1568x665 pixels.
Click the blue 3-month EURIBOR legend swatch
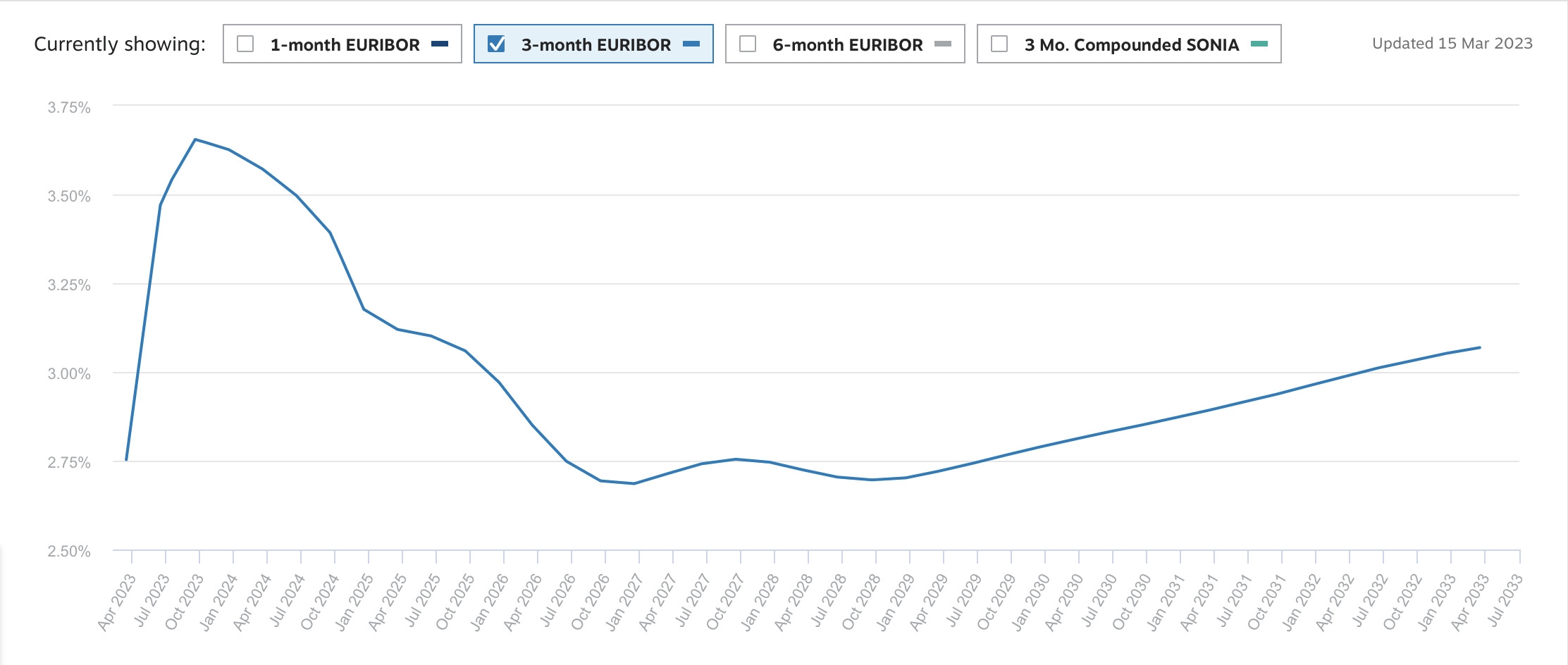(x=691, y=44)
